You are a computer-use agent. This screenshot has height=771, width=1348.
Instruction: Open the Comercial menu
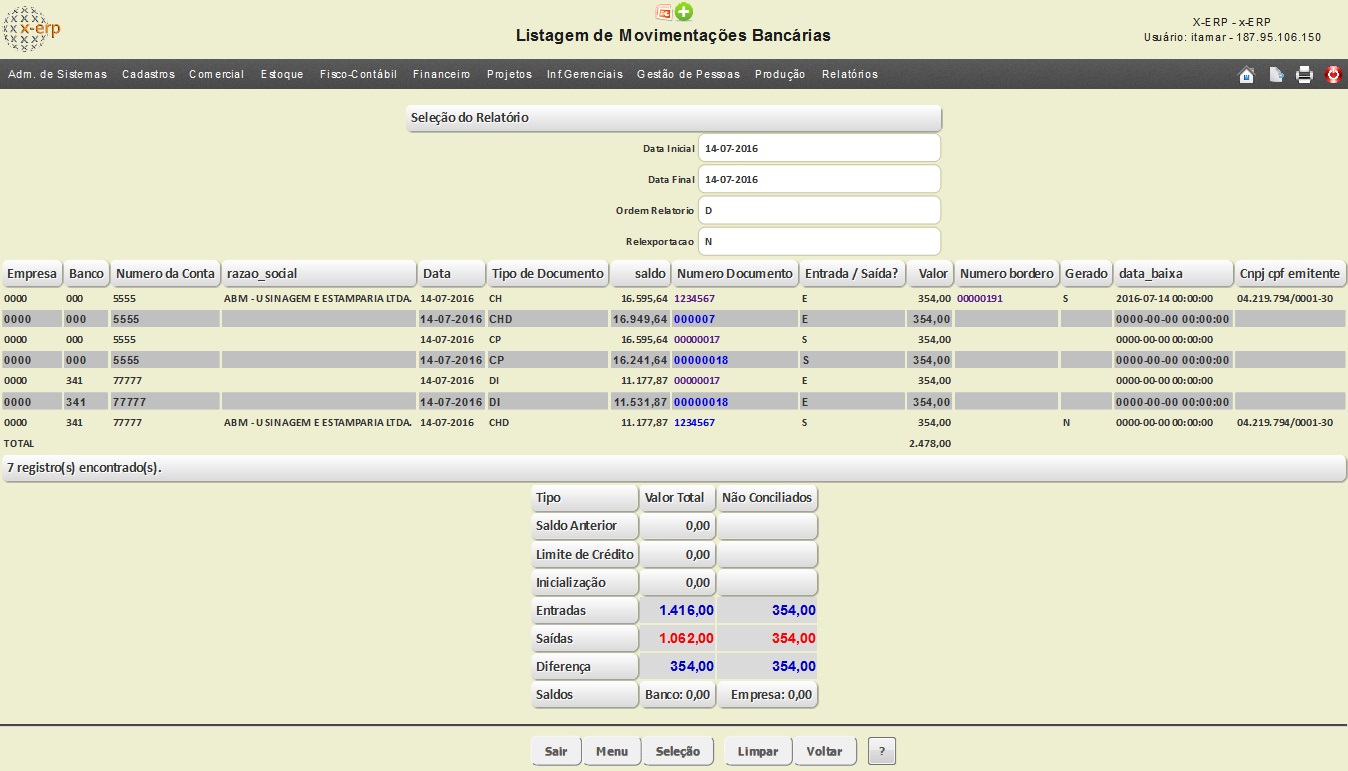click(x=216, y=74)
